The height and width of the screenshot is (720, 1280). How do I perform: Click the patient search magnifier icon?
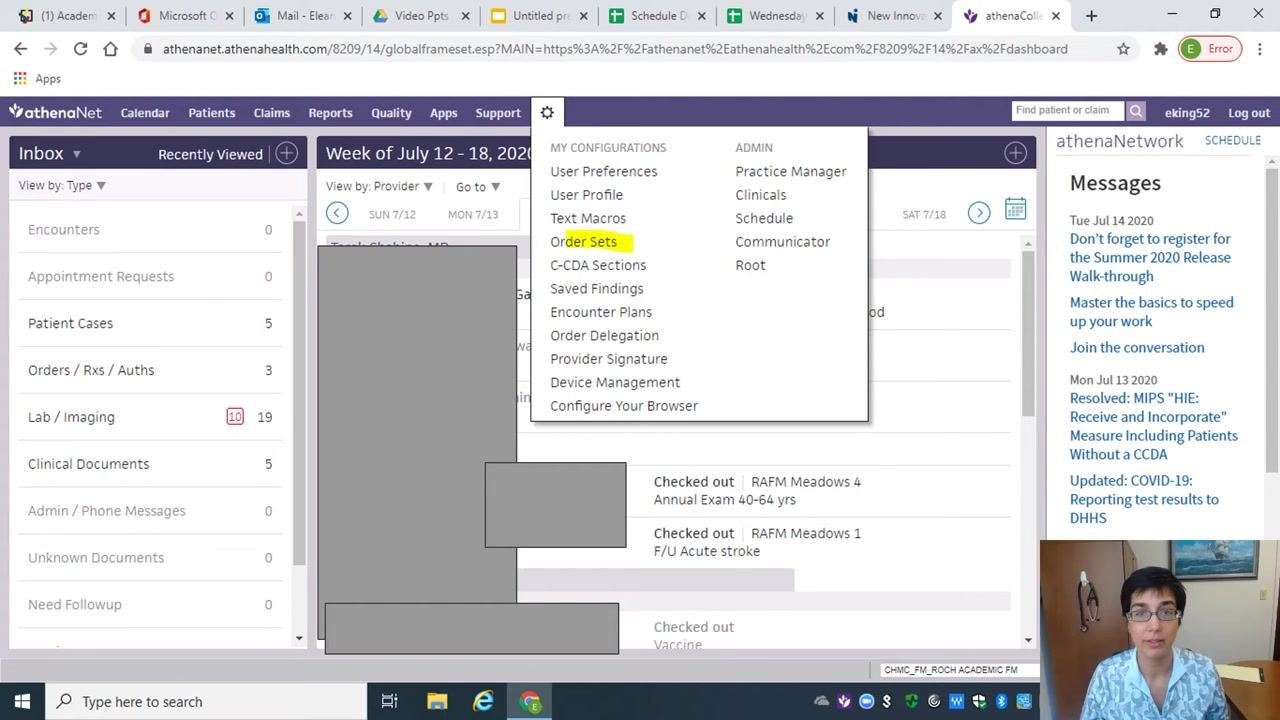click(x=1136, y=111)
